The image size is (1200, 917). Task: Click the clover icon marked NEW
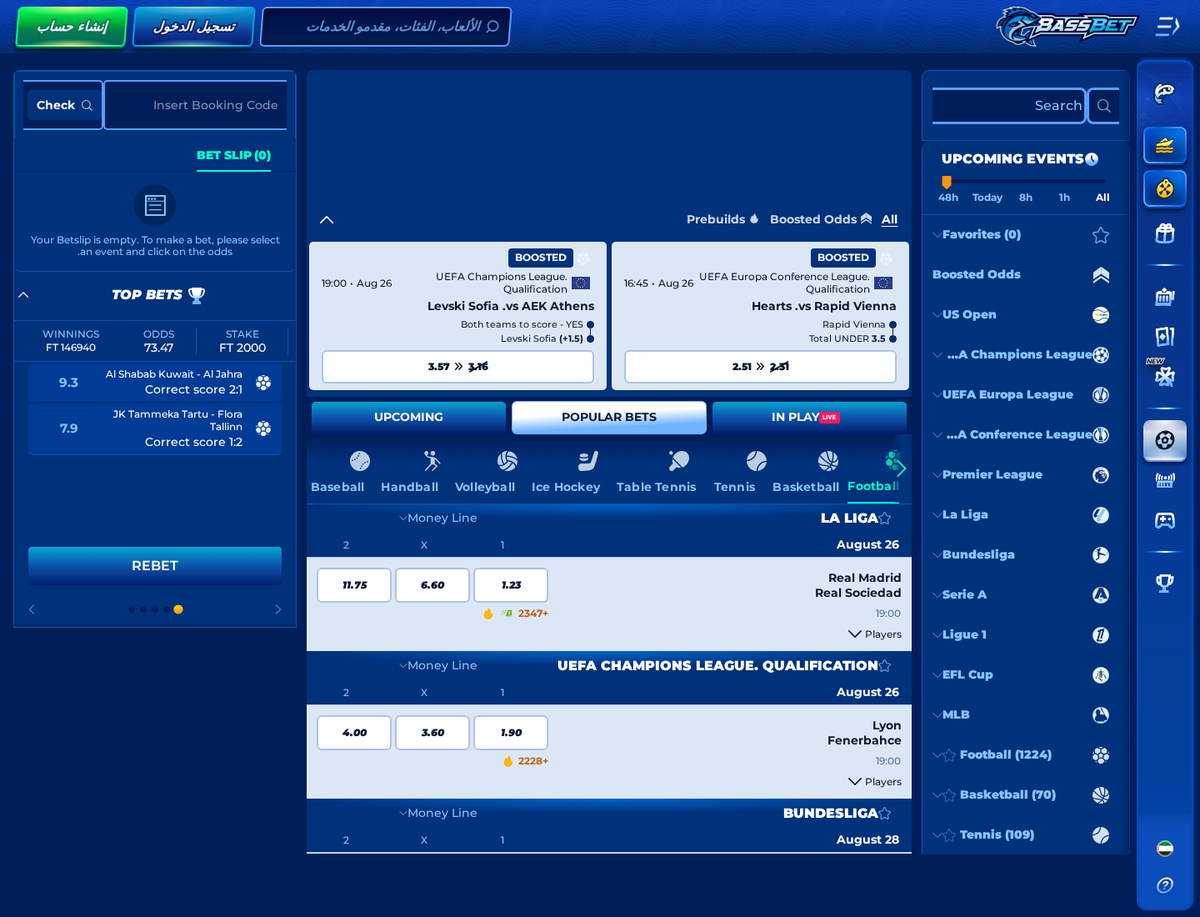click(x=1164, y=376)
